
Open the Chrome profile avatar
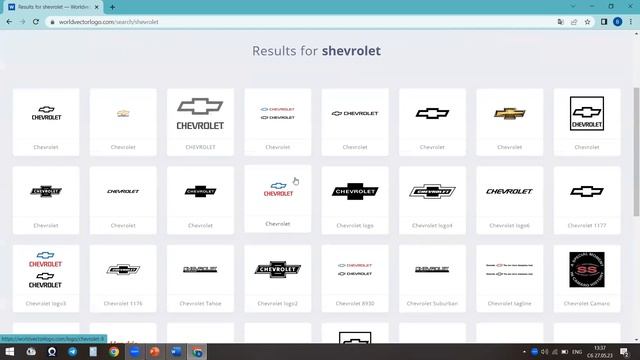pos(618,22)
